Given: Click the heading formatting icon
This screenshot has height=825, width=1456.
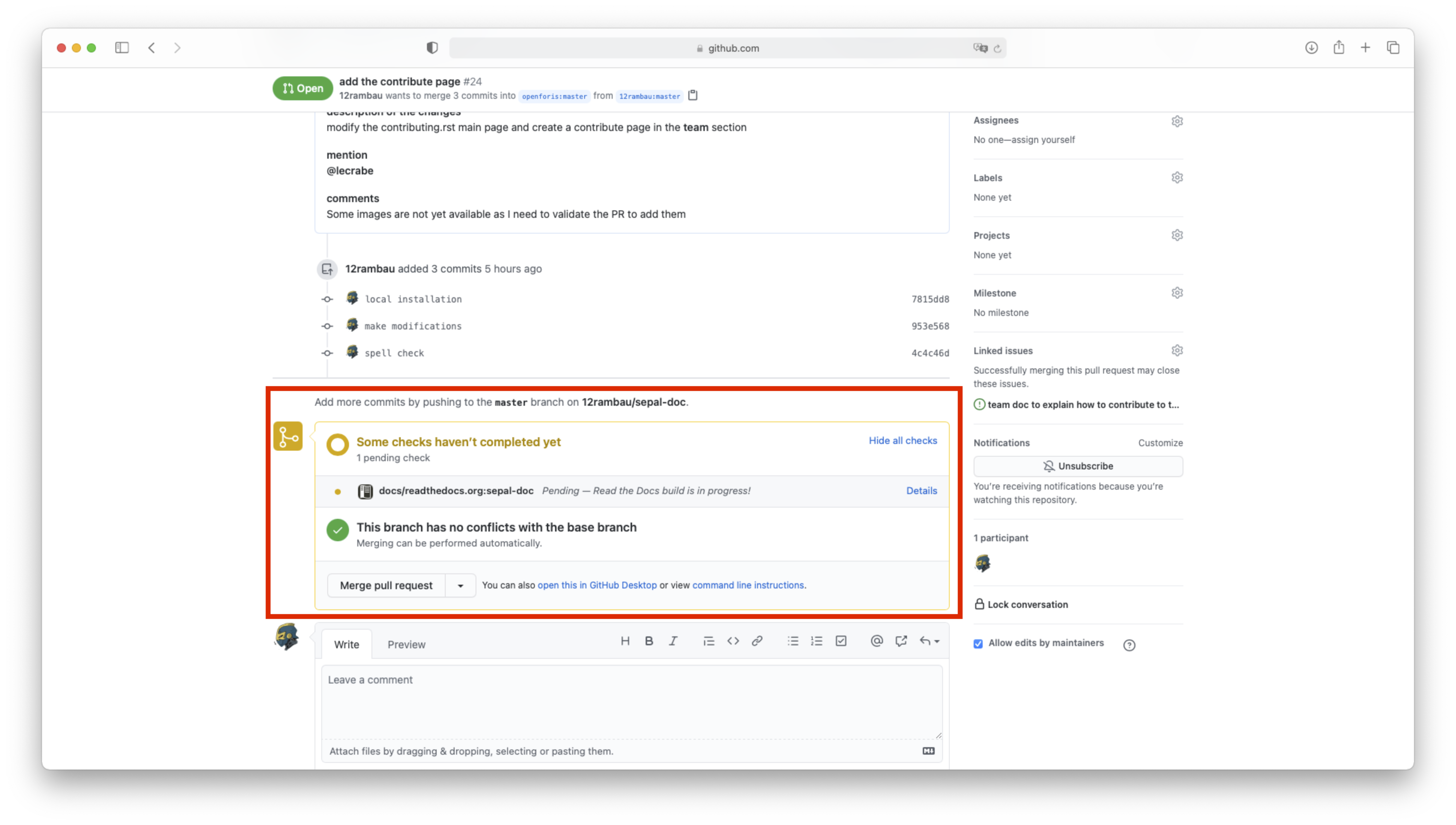Looking at the screenshot, I should click(x=626, y=641).
